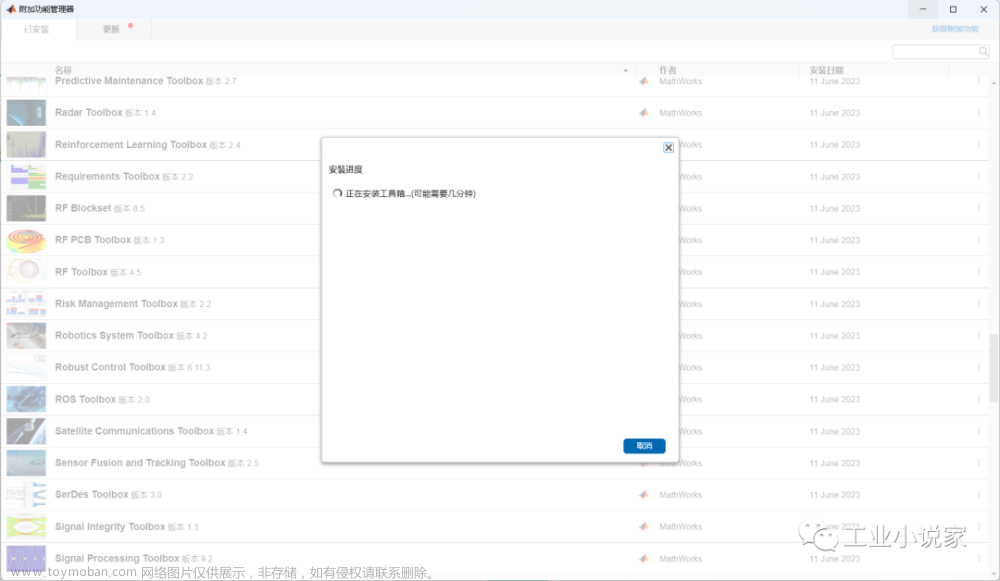Click the scrollbar up arrow

coord(994,84)
